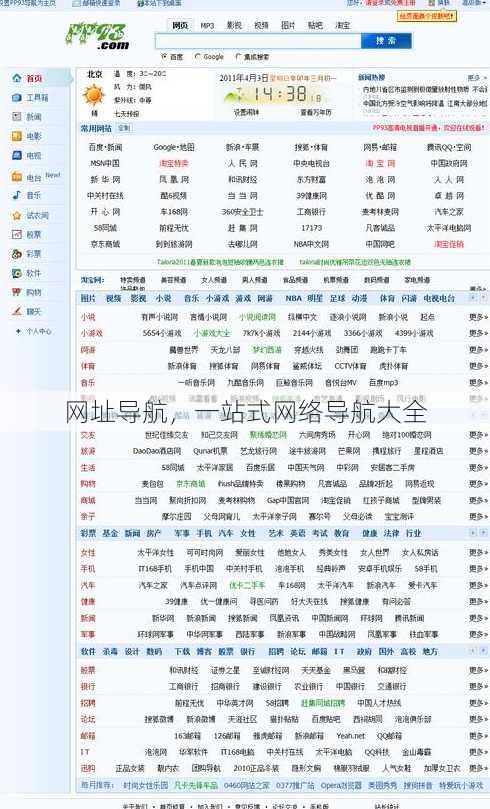Expand 更多 for the 体育 row
The image size is (490, 809).
[x=478, y=366]
